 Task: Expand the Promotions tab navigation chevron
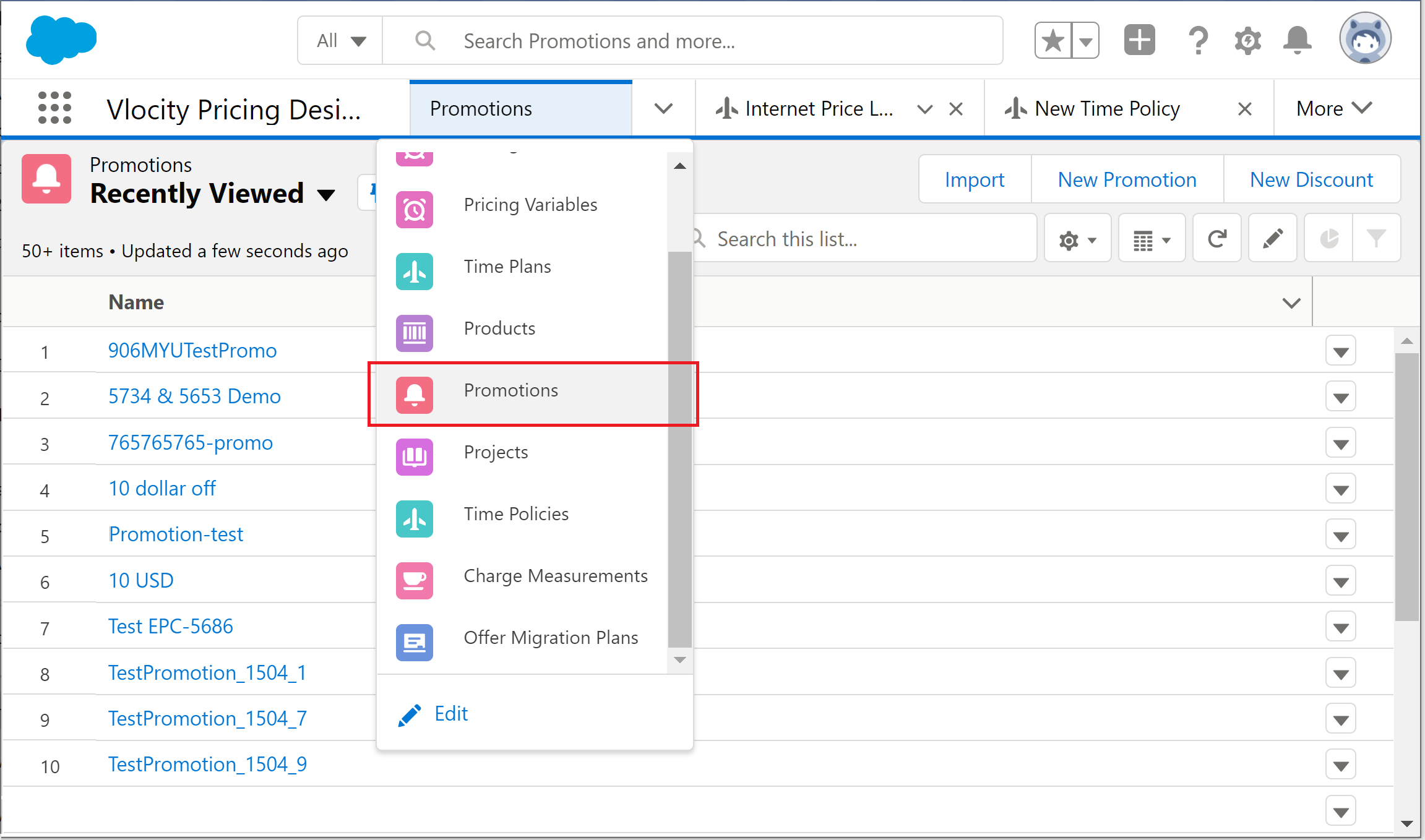pos(663,108)
